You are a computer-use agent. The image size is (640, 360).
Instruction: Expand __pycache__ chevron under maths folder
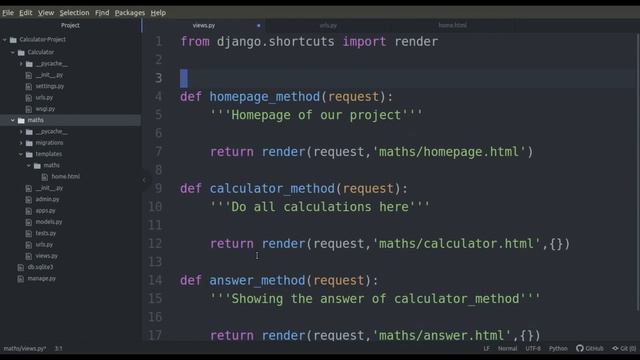point(21,131)
